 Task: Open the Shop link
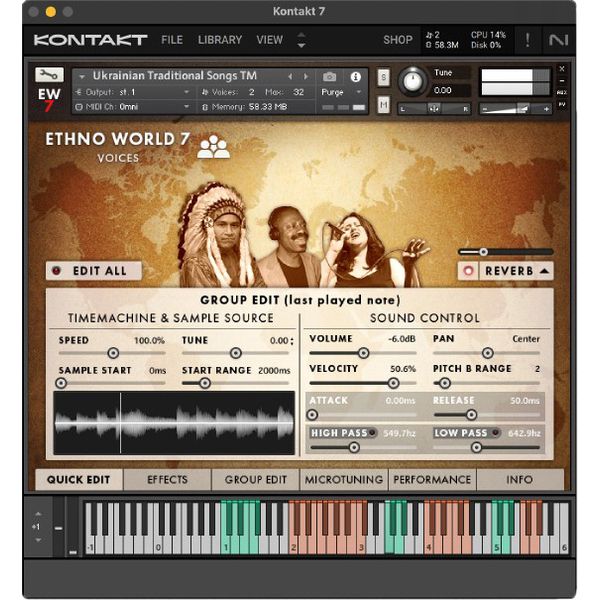pyautogui.click(x=397, y=40)
